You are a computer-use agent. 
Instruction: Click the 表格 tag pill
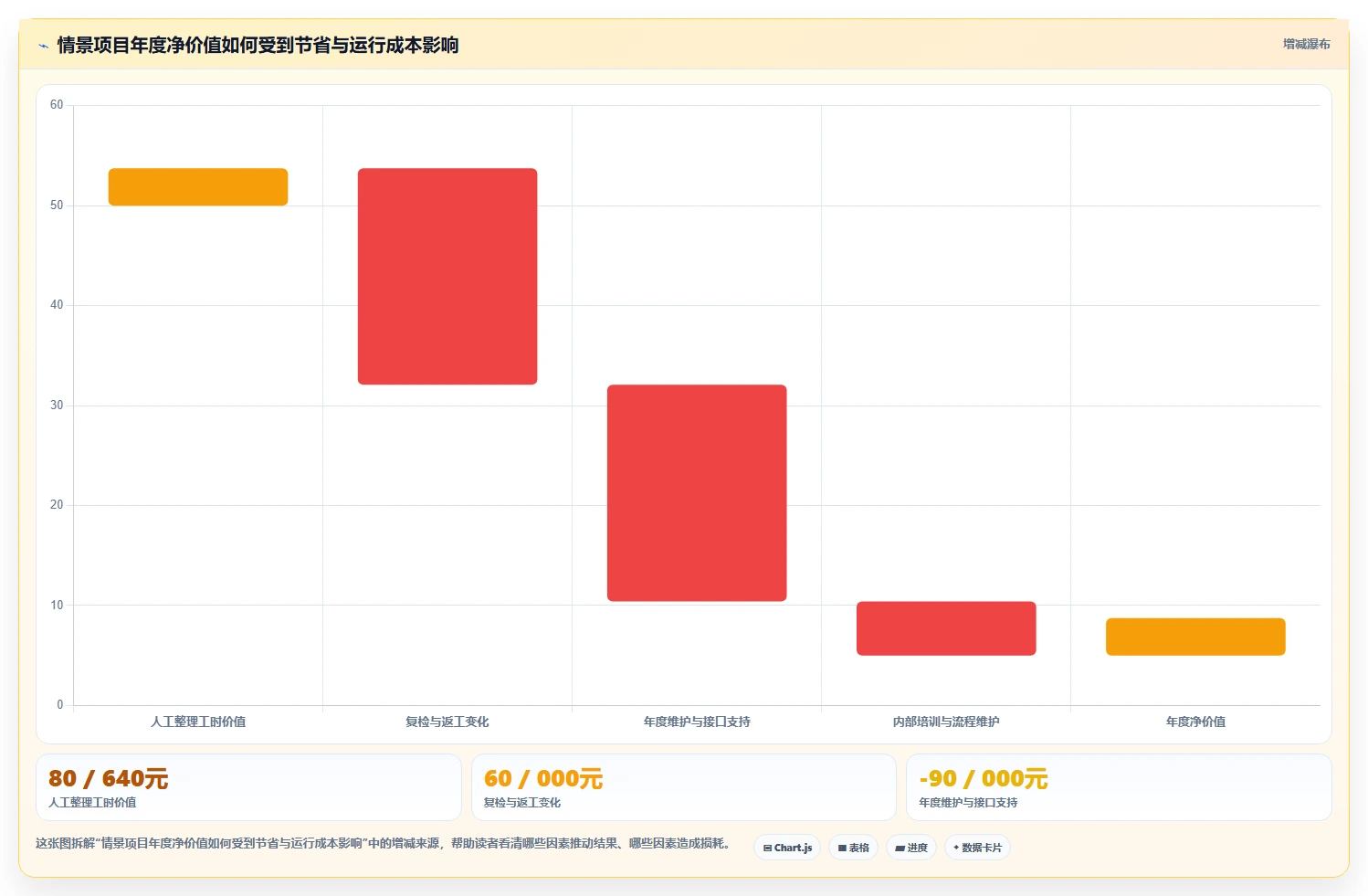pos(853,848)
